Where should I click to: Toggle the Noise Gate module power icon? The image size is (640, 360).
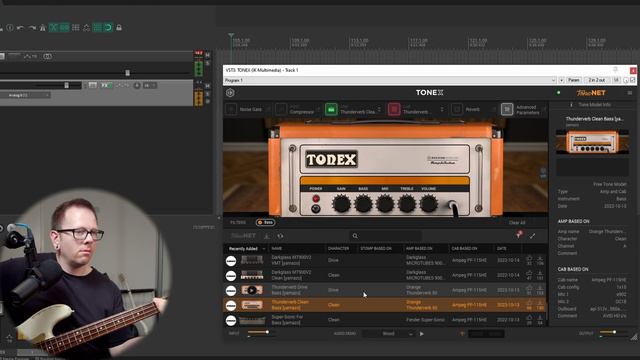pyautogui.click(x=231, y=109)
